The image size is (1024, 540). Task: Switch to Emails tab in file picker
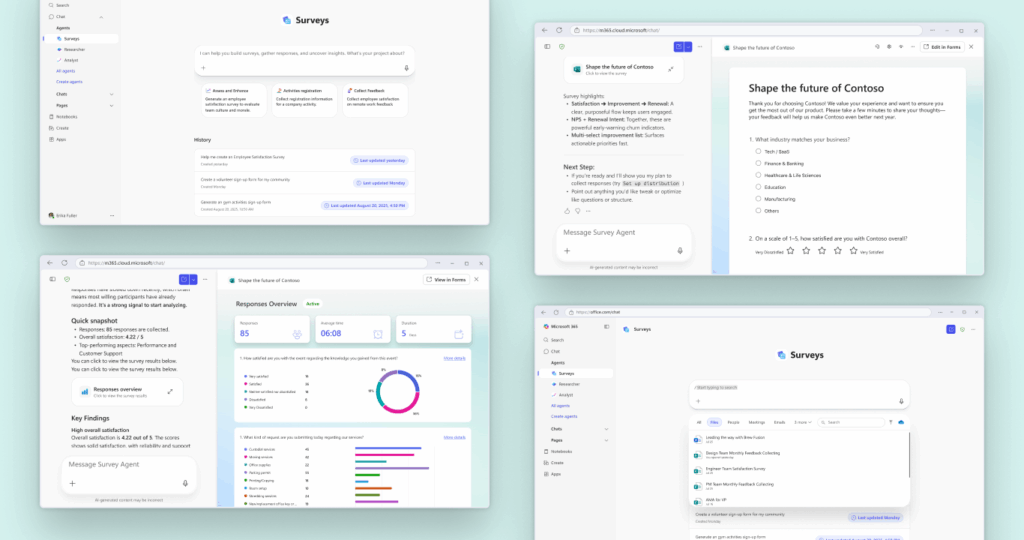[x=780, y=422]
